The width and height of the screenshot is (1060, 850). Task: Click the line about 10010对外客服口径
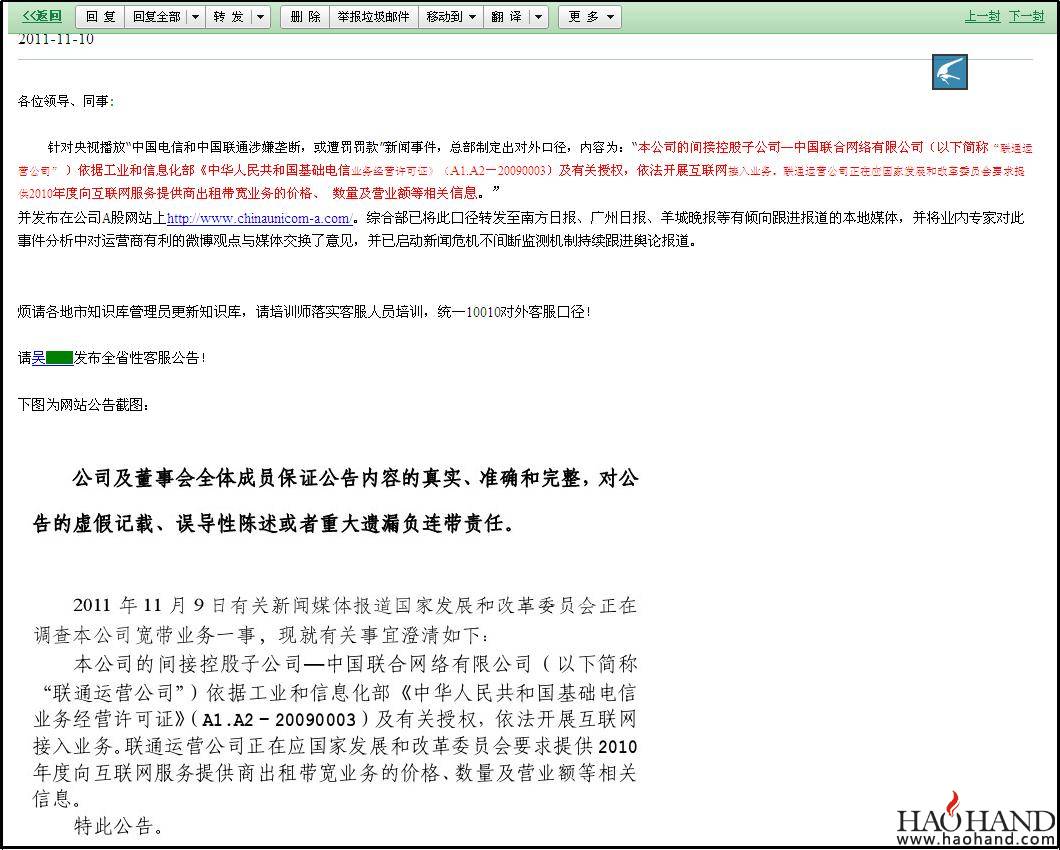(304, 312)
